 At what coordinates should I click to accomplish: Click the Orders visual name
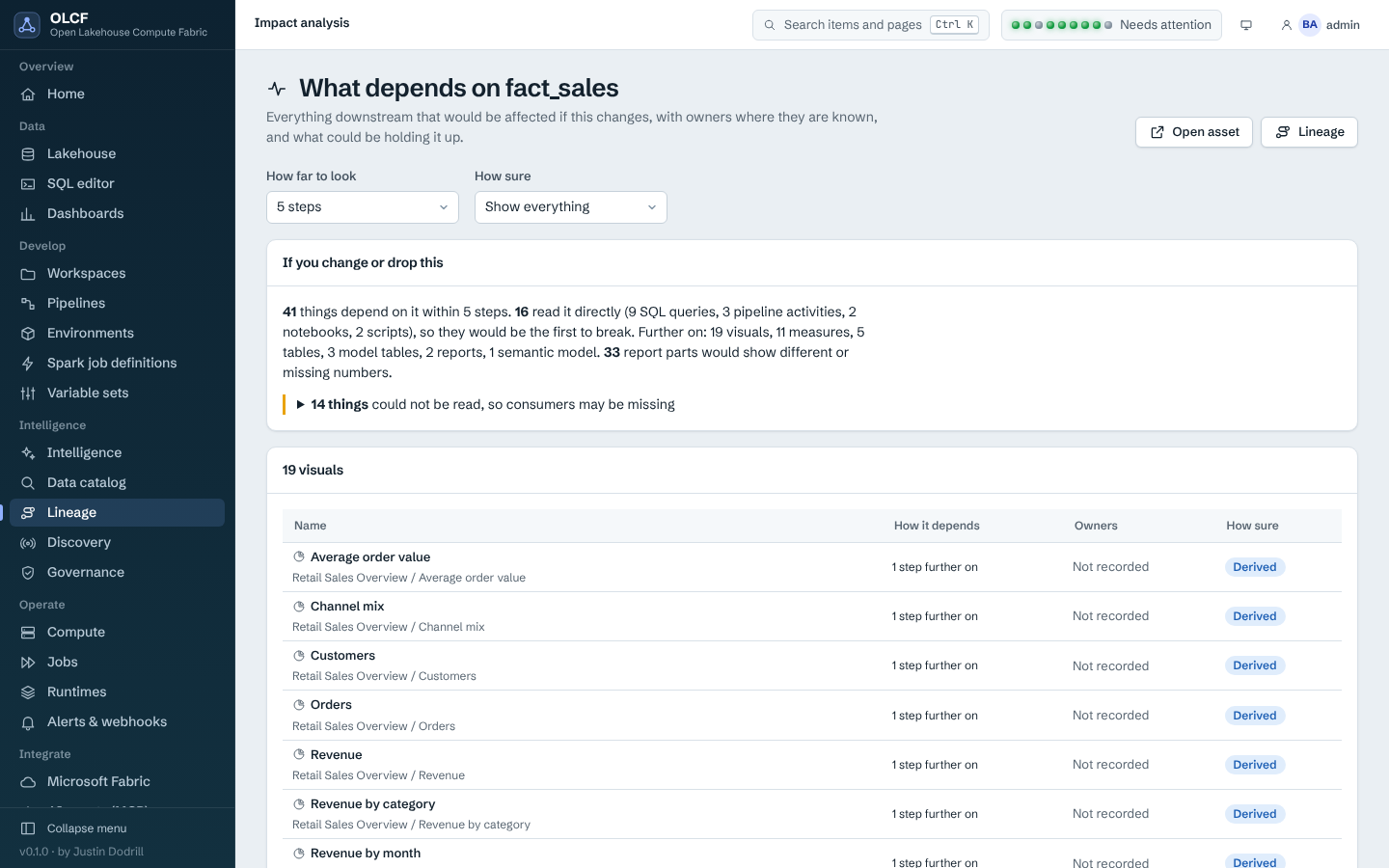331,705
